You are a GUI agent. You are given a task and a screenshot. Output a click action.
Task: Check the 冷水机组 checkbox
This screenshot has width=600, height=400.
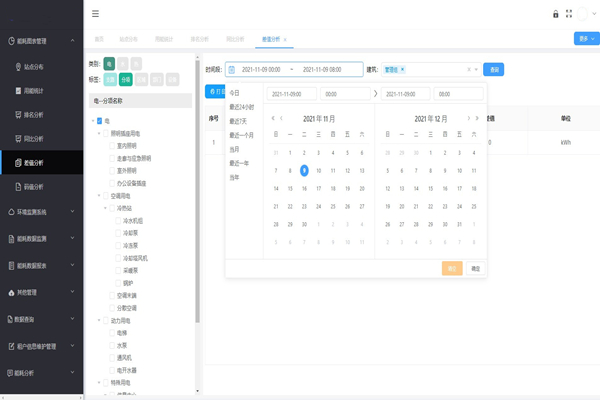click(x=118, y=221)
